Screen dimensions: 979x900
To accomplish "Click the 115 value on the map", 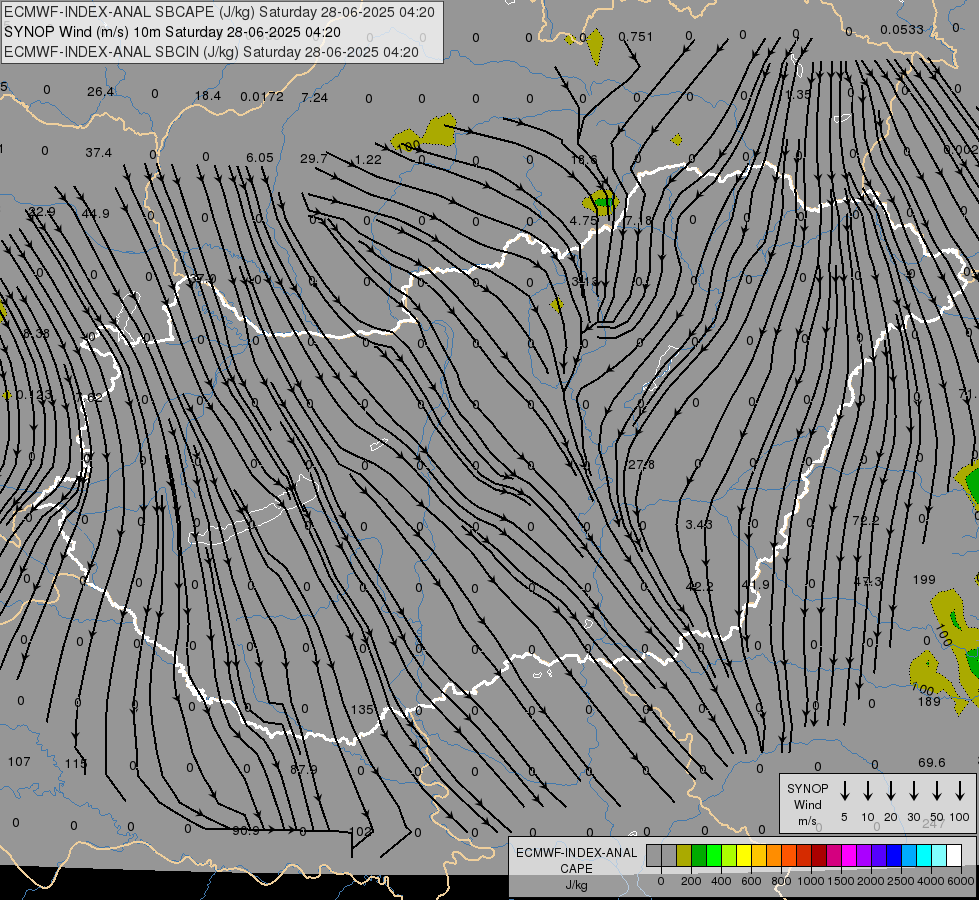I will [x=76, y=764].
